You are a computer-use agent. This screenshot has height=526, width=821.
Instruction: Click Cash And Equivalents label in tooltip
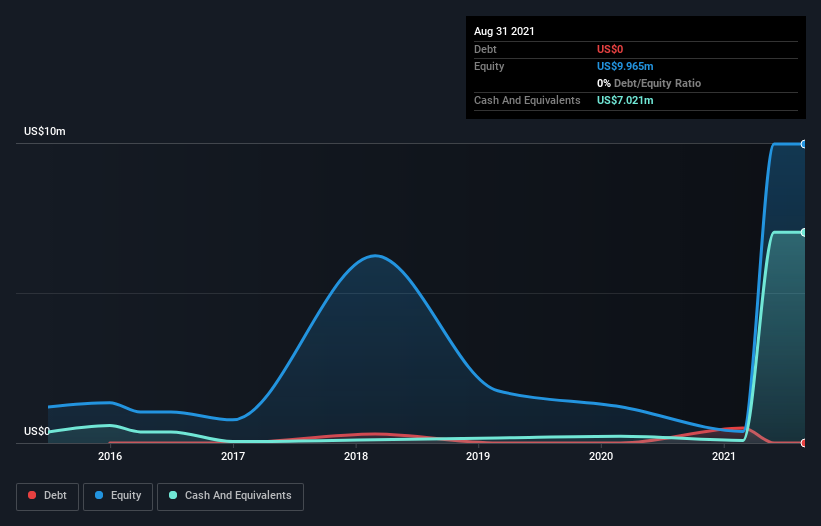point(527,100)
